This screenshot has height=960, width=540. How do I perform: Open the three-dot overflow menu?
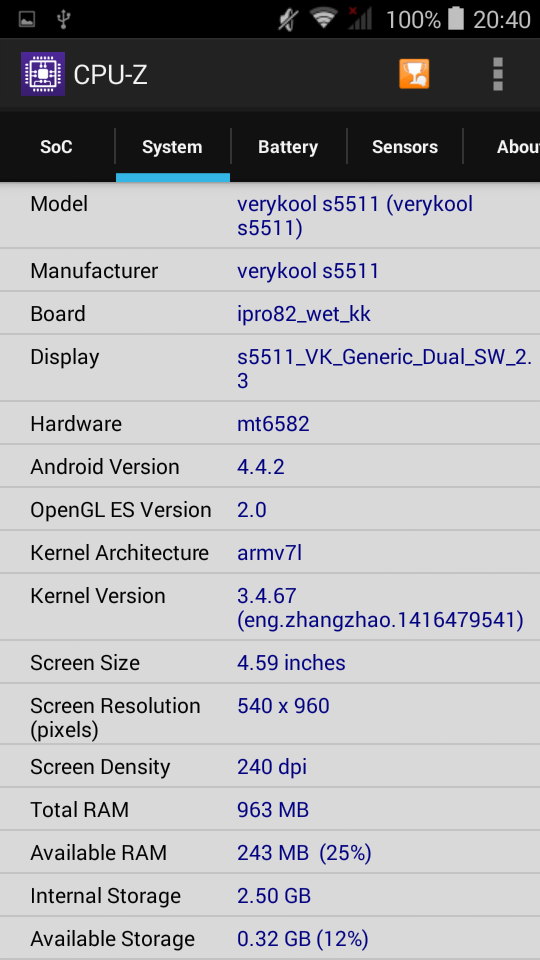click(x=498, y=75)
